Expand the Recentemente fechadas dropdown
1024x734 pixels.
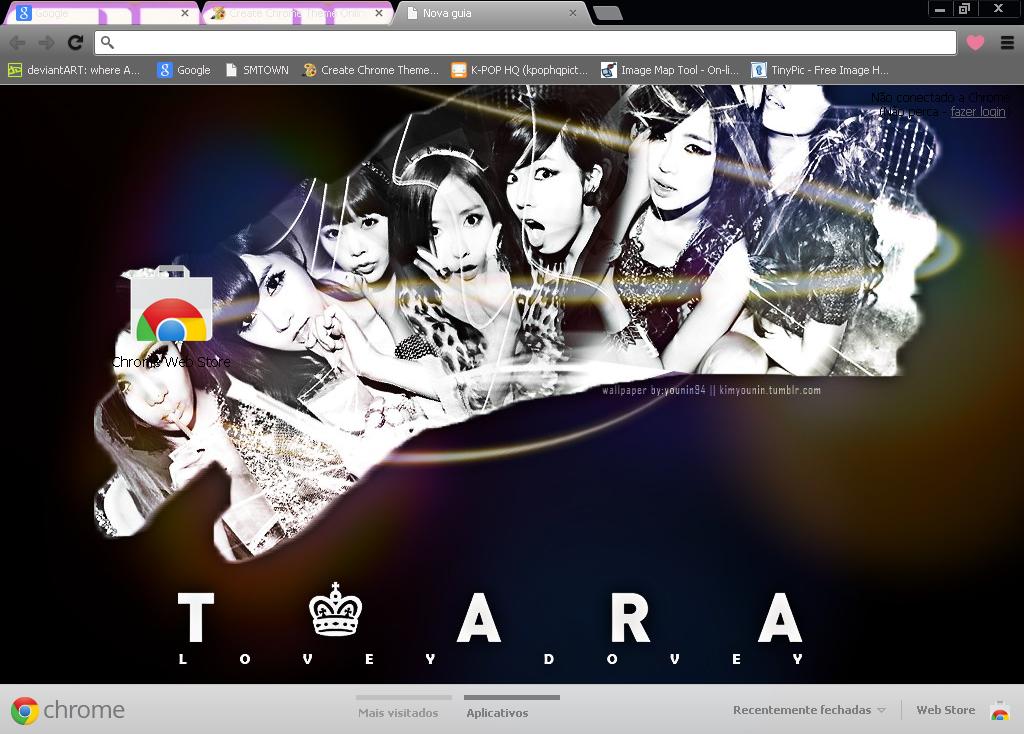(808, 710)
